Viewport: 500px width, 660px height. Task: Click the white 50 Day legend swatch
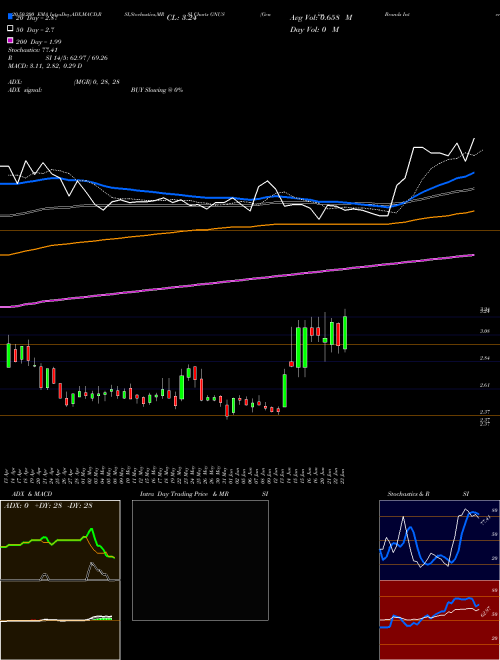pyautogui.click(x=10, y=29)
